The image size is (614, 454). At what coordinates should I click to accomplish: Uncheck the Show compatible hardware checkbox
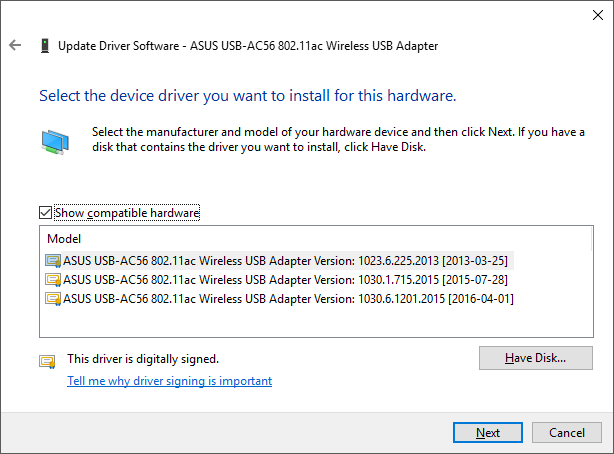45,213
